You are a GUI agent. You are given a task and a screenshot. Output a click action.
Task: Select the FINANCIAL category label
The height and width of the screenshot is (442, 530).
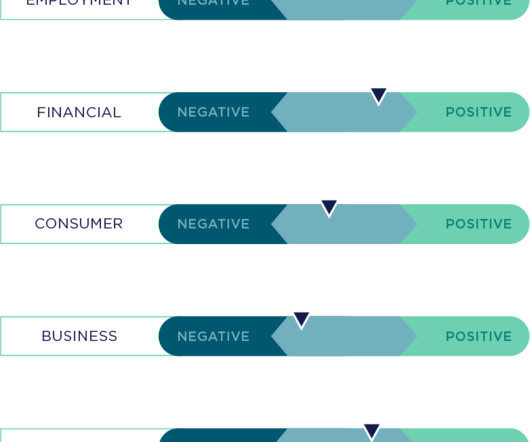pyautogui.click(x=79, y=112)
